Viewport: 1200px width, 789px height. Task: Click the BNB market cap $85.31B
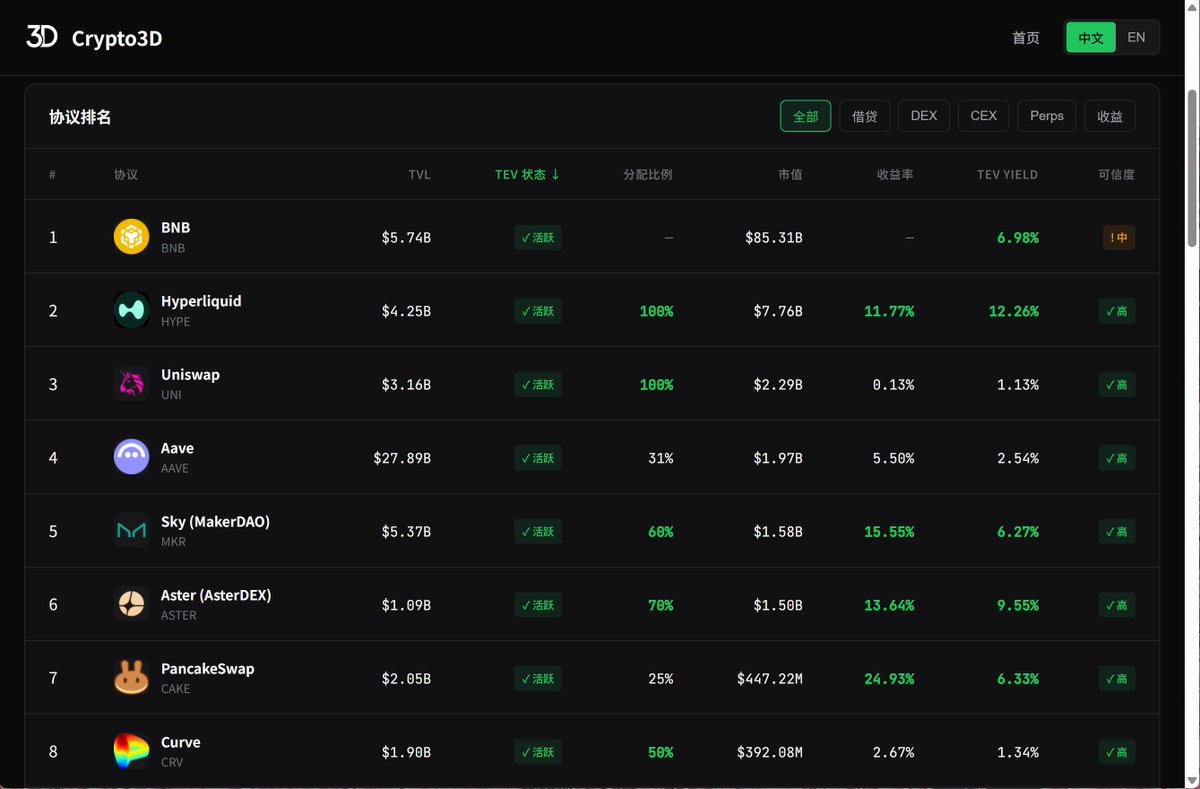[x=774, y=238]
